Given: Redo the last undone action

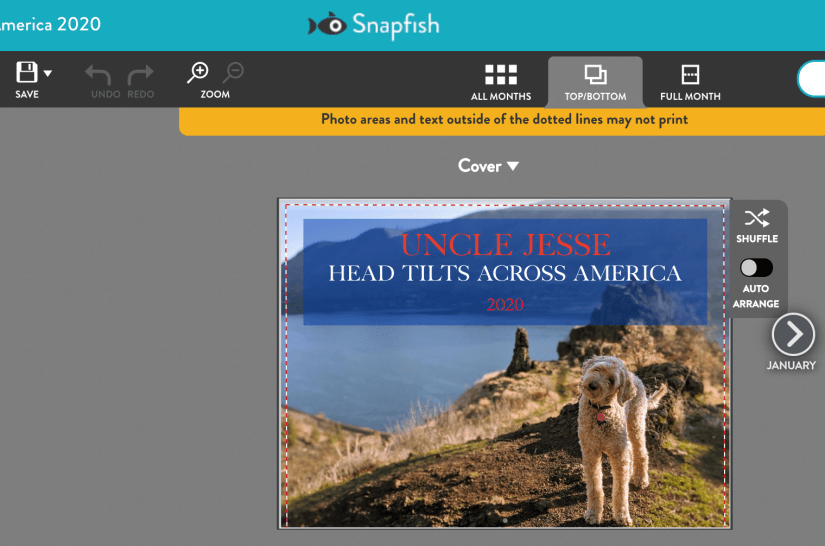Looking at the screenshot, I should click(141, 75).
